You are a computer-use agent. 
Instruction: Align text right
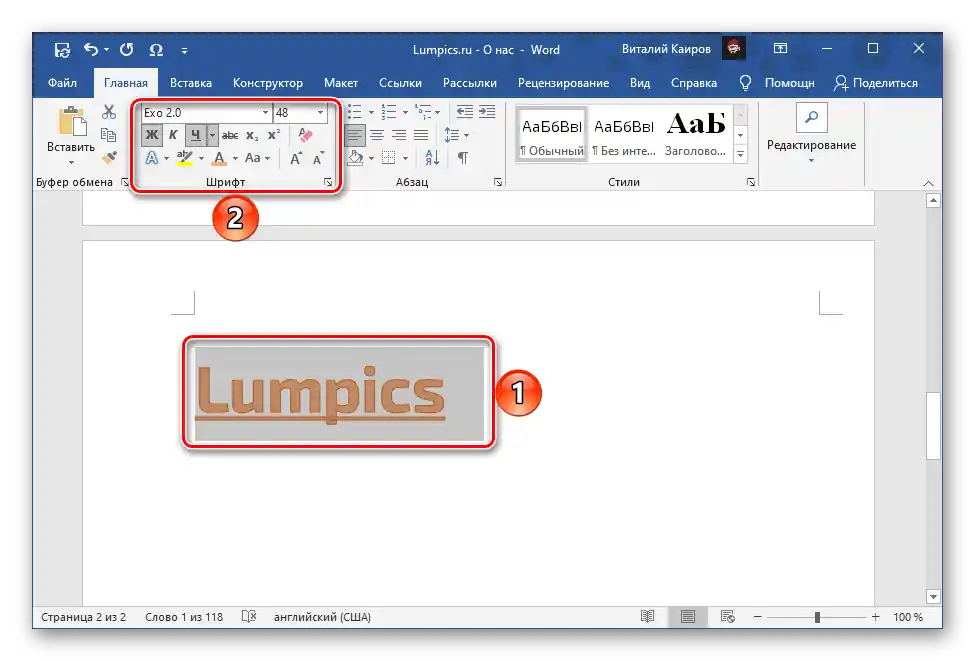point(399,135)
